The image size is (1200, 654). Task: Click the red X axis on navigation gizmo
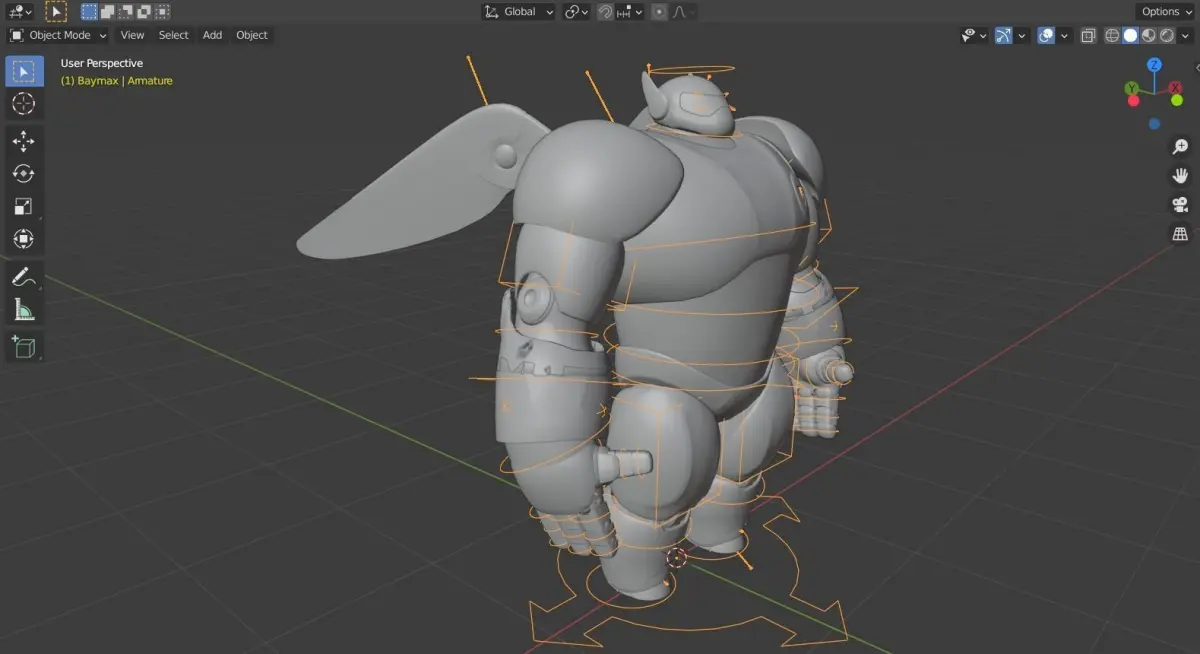[x=1177, y=89]
